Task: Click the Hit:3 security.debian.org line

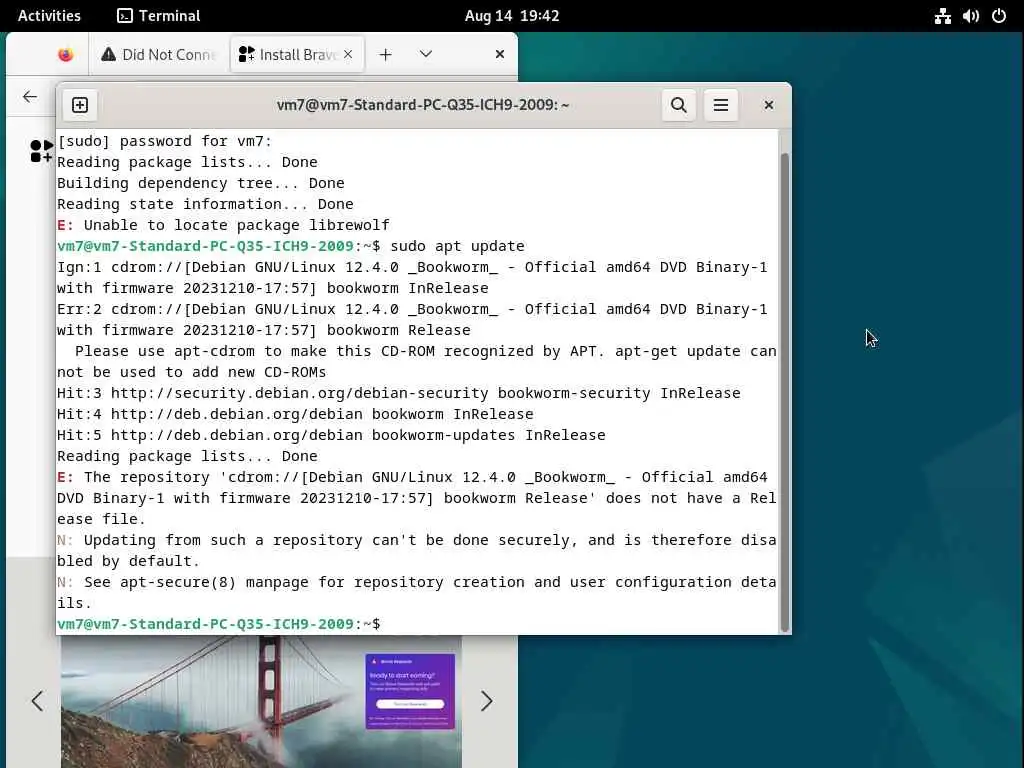Action: (398, 393)
